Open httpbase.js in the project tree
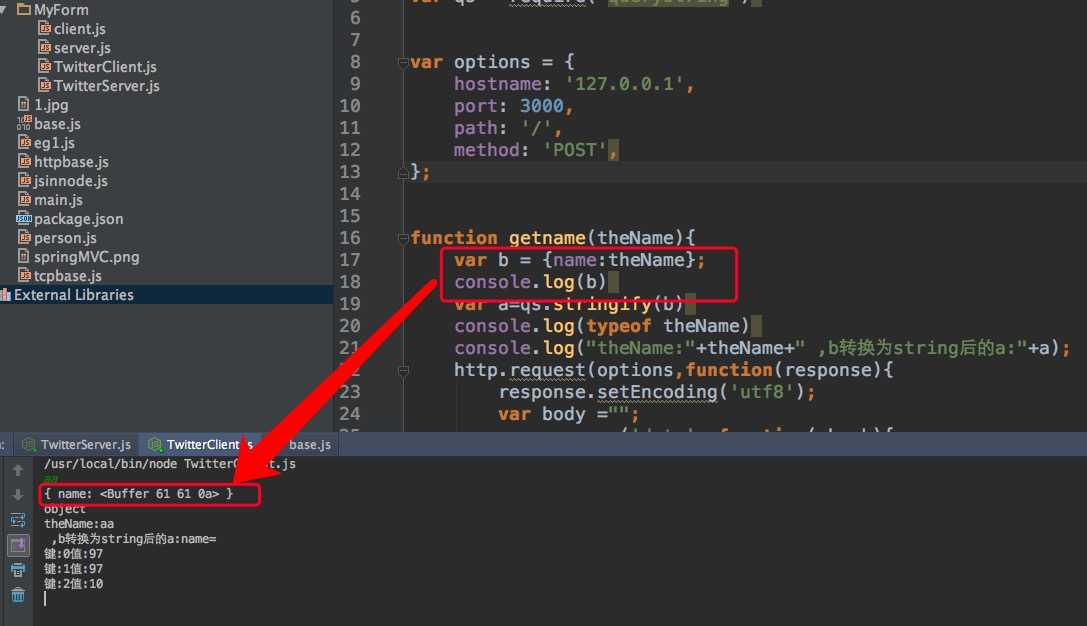This screenshot has width=1087, height=626. [71, 162]
